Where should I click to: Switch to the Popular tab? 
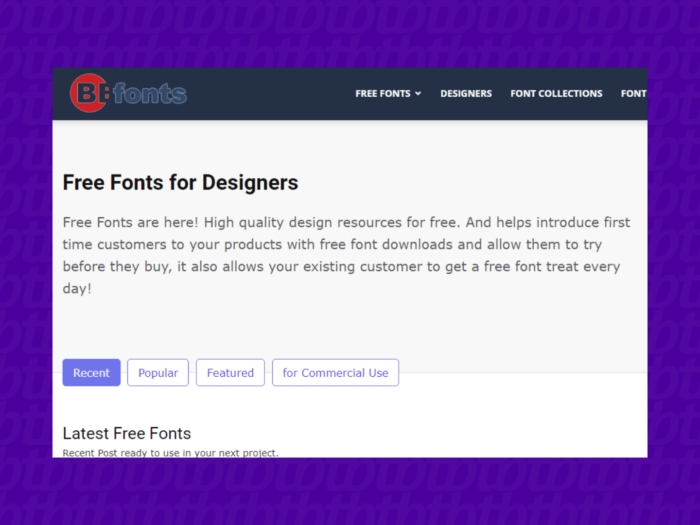158,373
